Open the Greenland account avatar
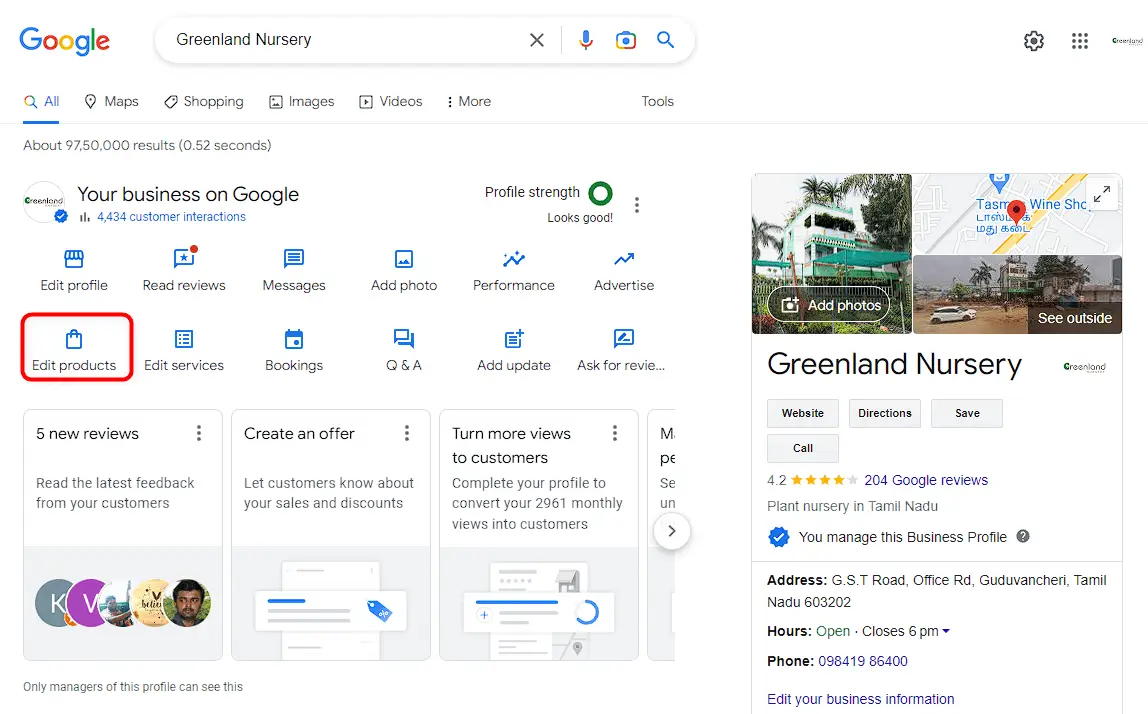The image size is (1148, 714). point(1127,41)
